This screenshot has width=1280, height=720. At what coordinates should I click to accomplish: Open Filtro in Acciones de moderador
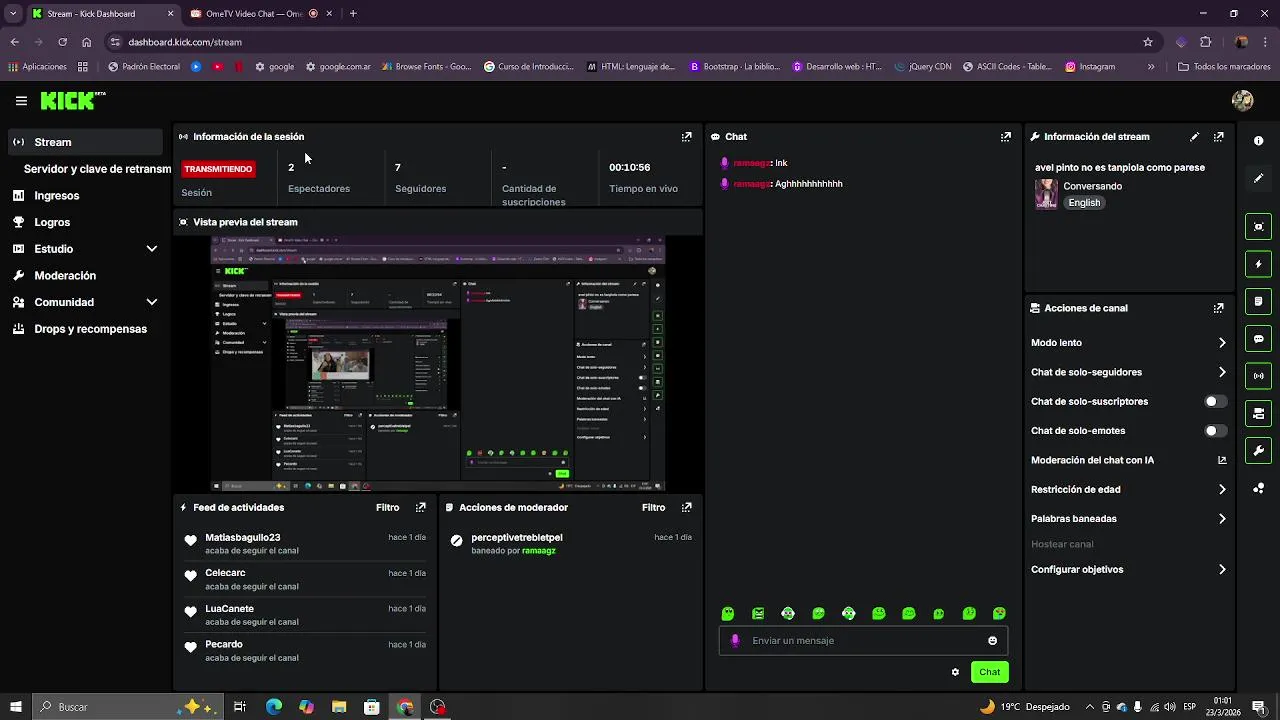click(653, 508)
